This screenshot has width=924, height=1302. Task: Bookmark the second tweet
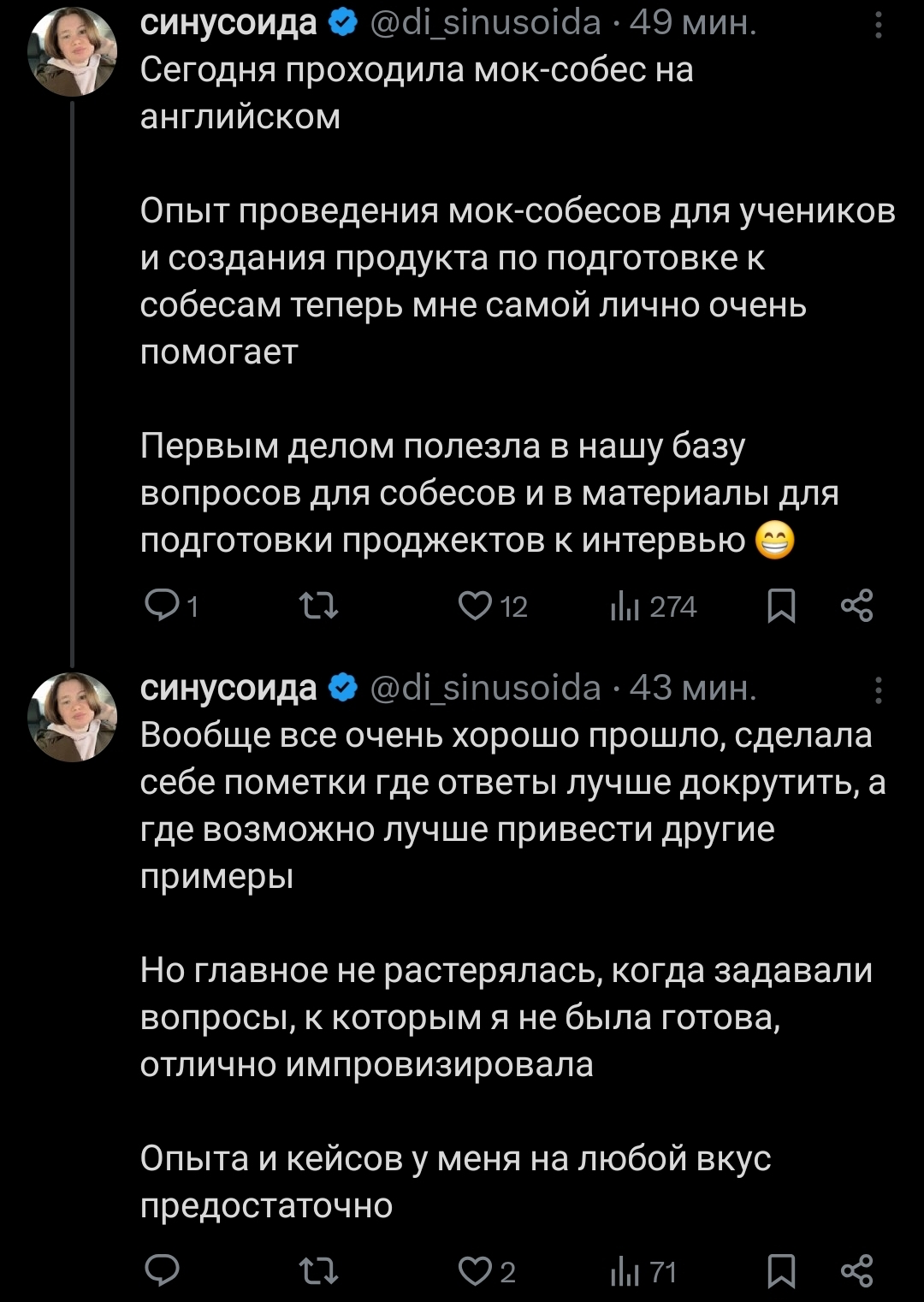coord(780,1271)
